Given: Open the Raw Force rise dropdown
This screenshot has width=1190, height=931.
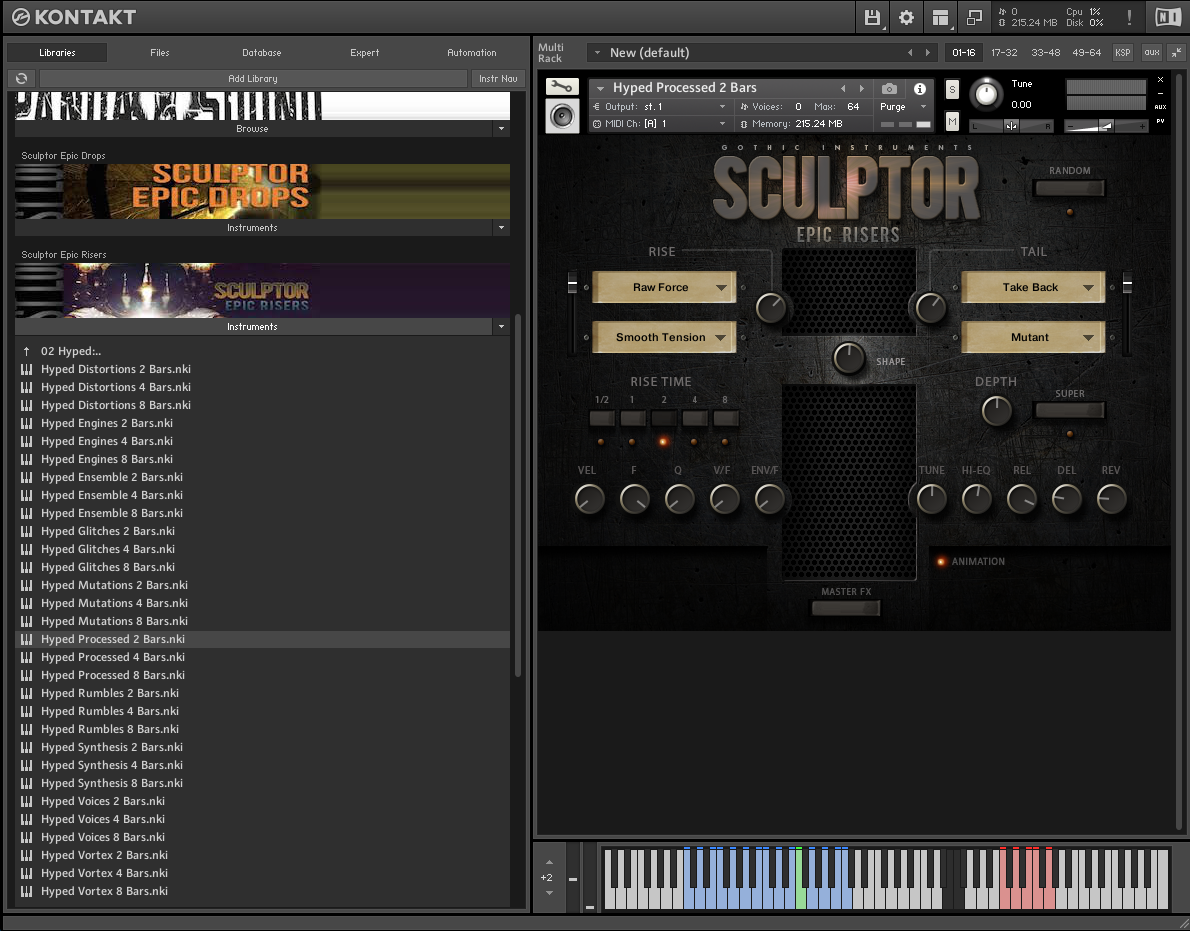Looking at the screenshot, I should pos(664,288).
